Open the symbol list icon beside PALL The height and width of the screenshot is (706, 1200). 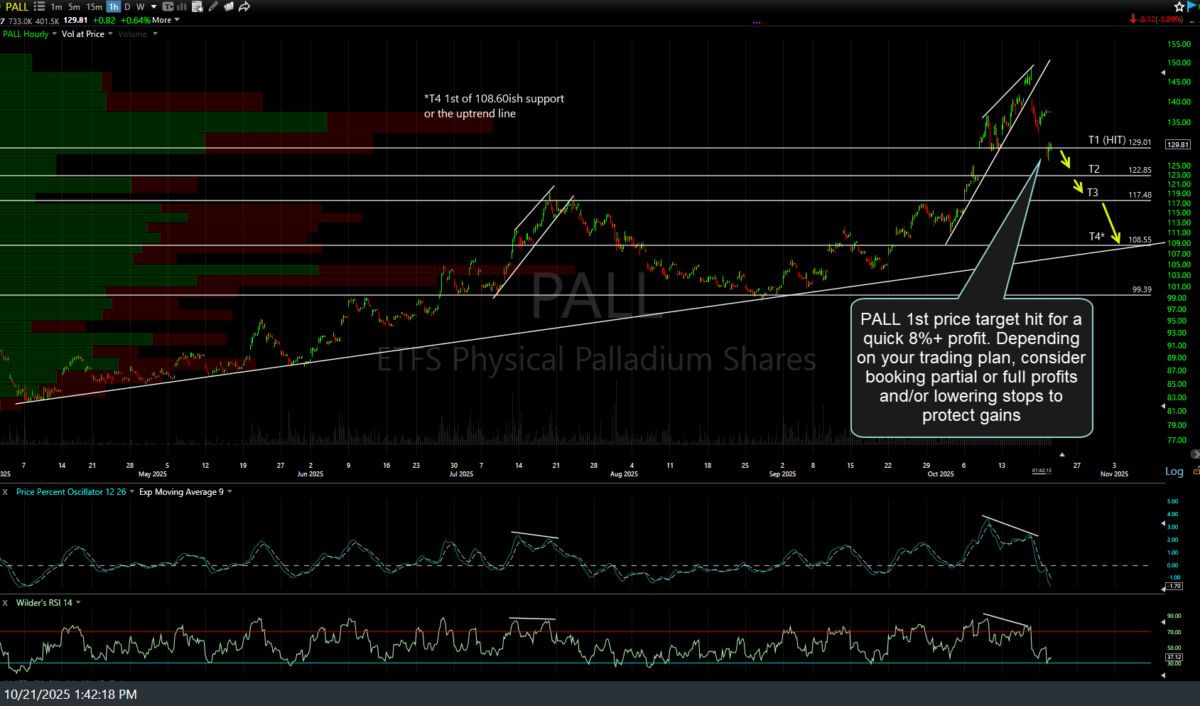click(x=42, y=6)
